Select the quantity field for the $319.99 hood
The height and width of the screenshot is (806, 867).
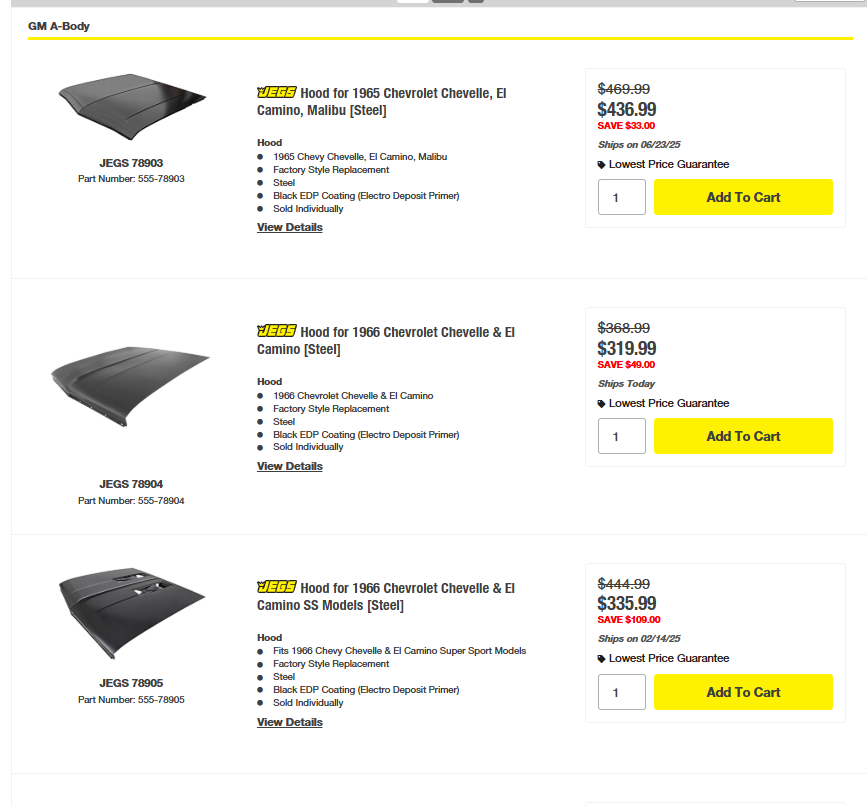coord(621,436)
